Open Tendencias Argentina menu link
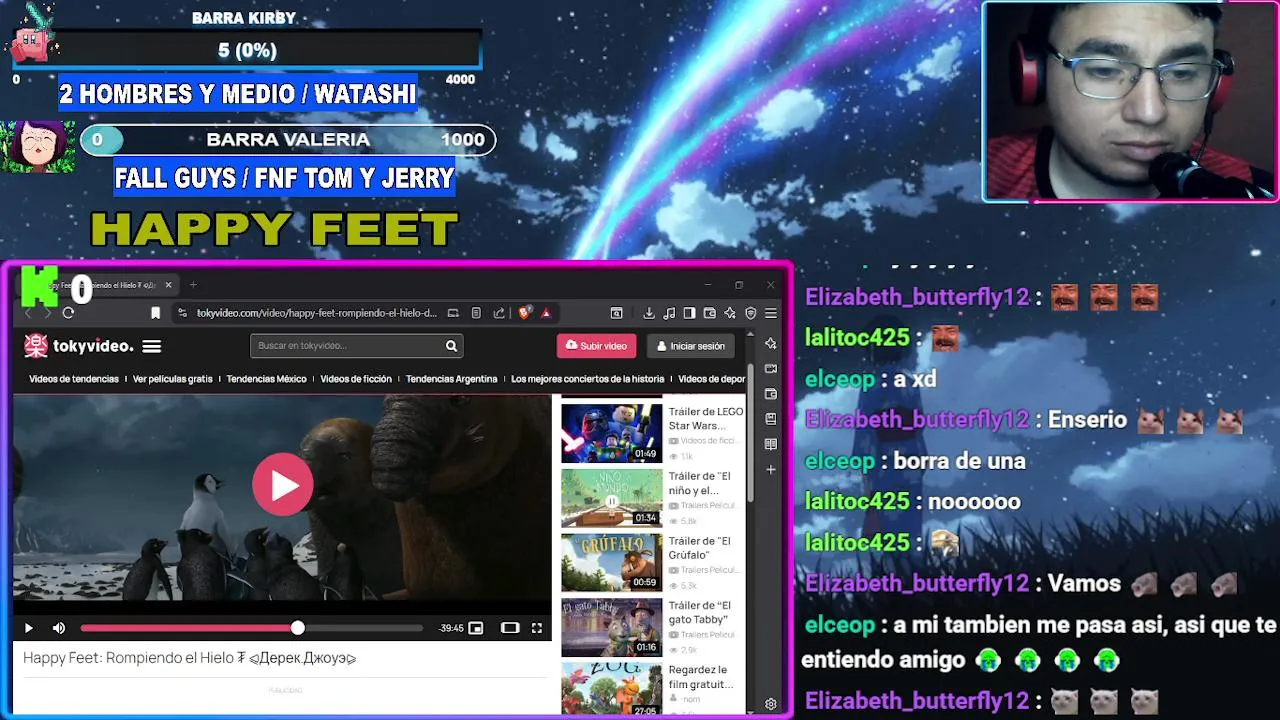This screenshot has width=1280, height=720. [451, 379]
